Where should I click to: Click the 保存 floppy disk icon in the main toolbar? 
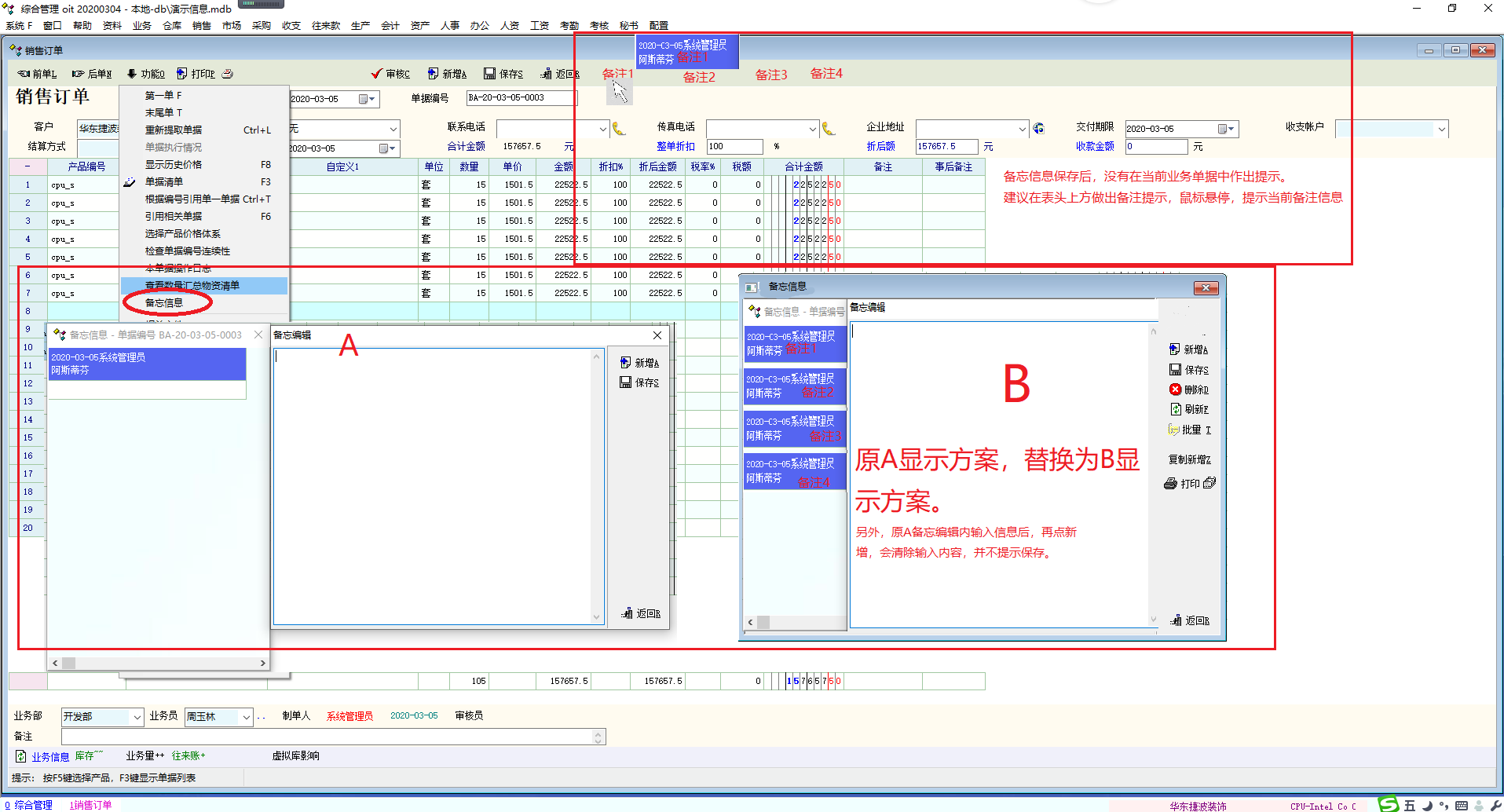[x=489, y=74]
